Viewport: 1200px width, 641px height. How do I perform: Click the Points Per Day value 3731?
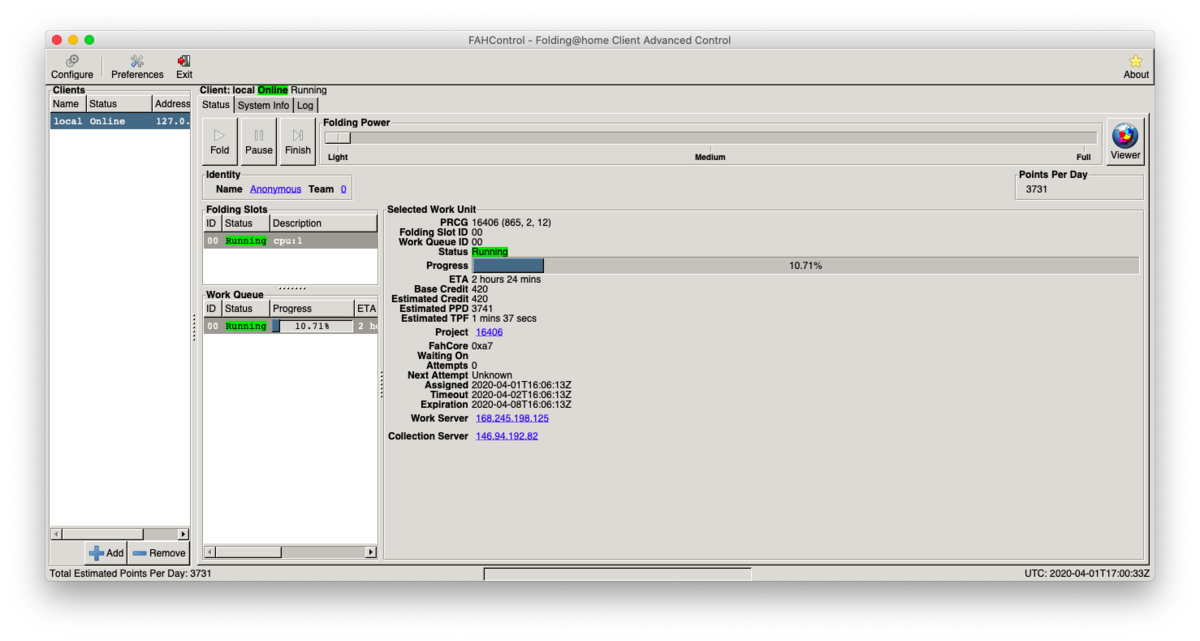pyautogui.click(x=1036, y=188)
